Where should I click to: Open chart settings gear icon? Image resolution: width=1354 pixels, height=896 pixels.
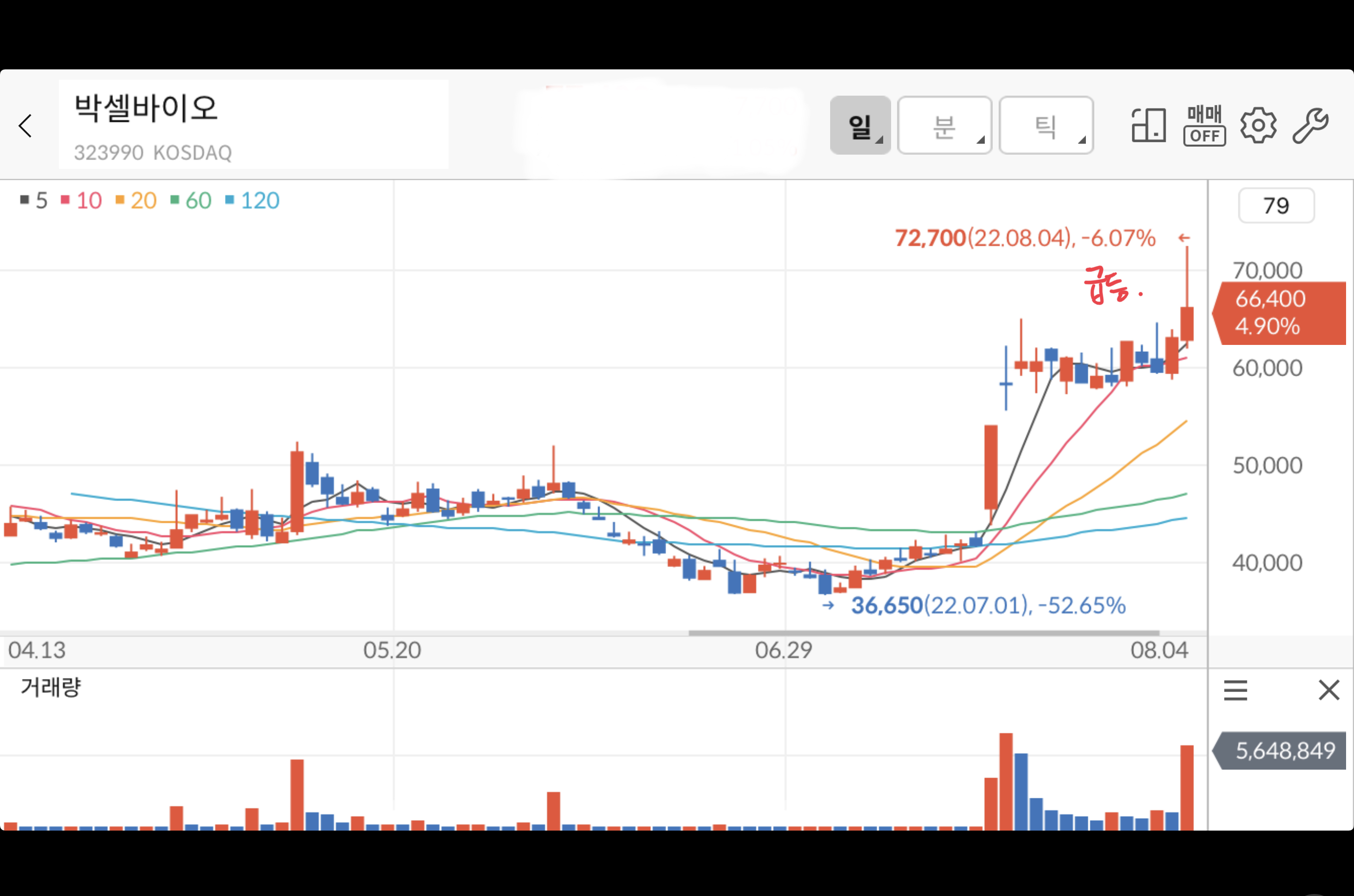(1258, 125)
